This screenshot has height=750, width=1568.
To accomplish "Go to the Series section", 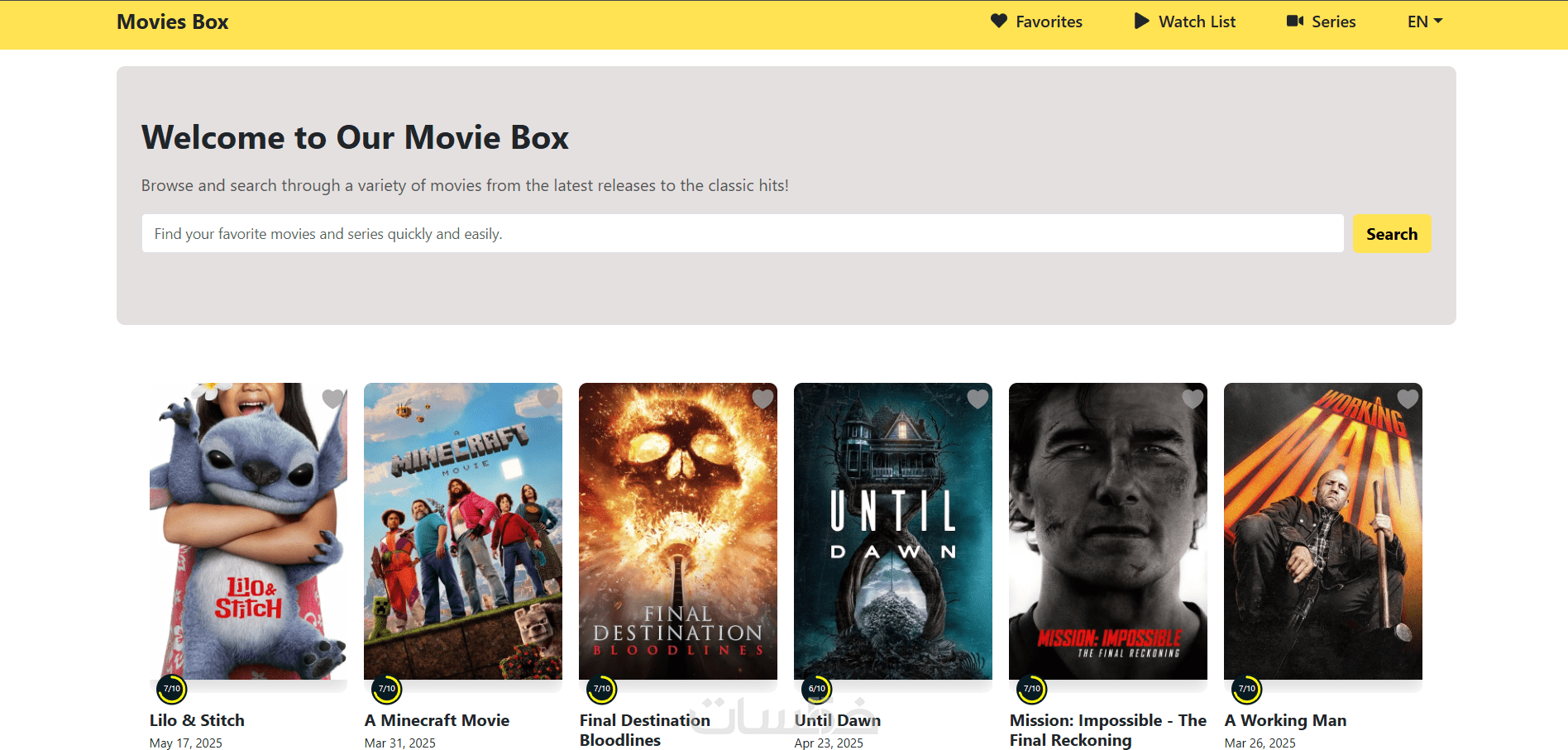I will click(1321, 21).
